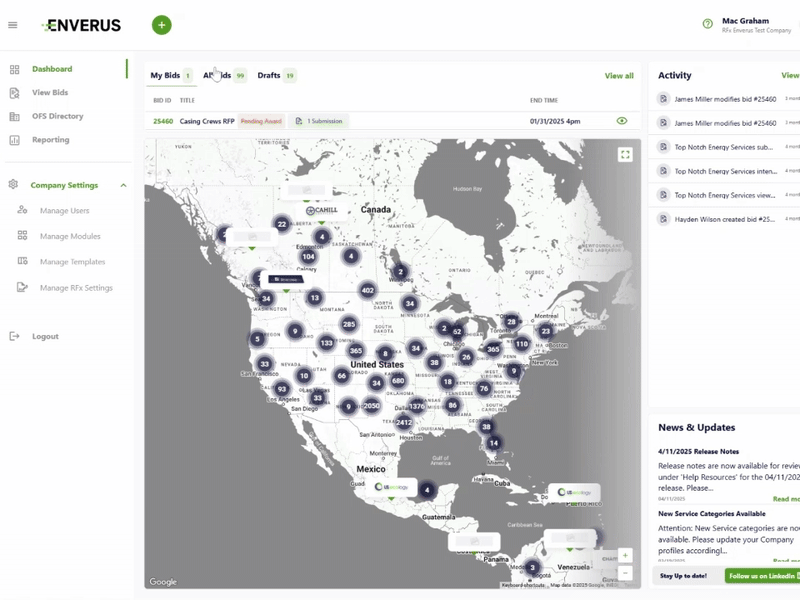Zoom in on the map
Image resolution: width=800 pixels, height=600 pixels.
pyautogui.click(x=625, y=555)
